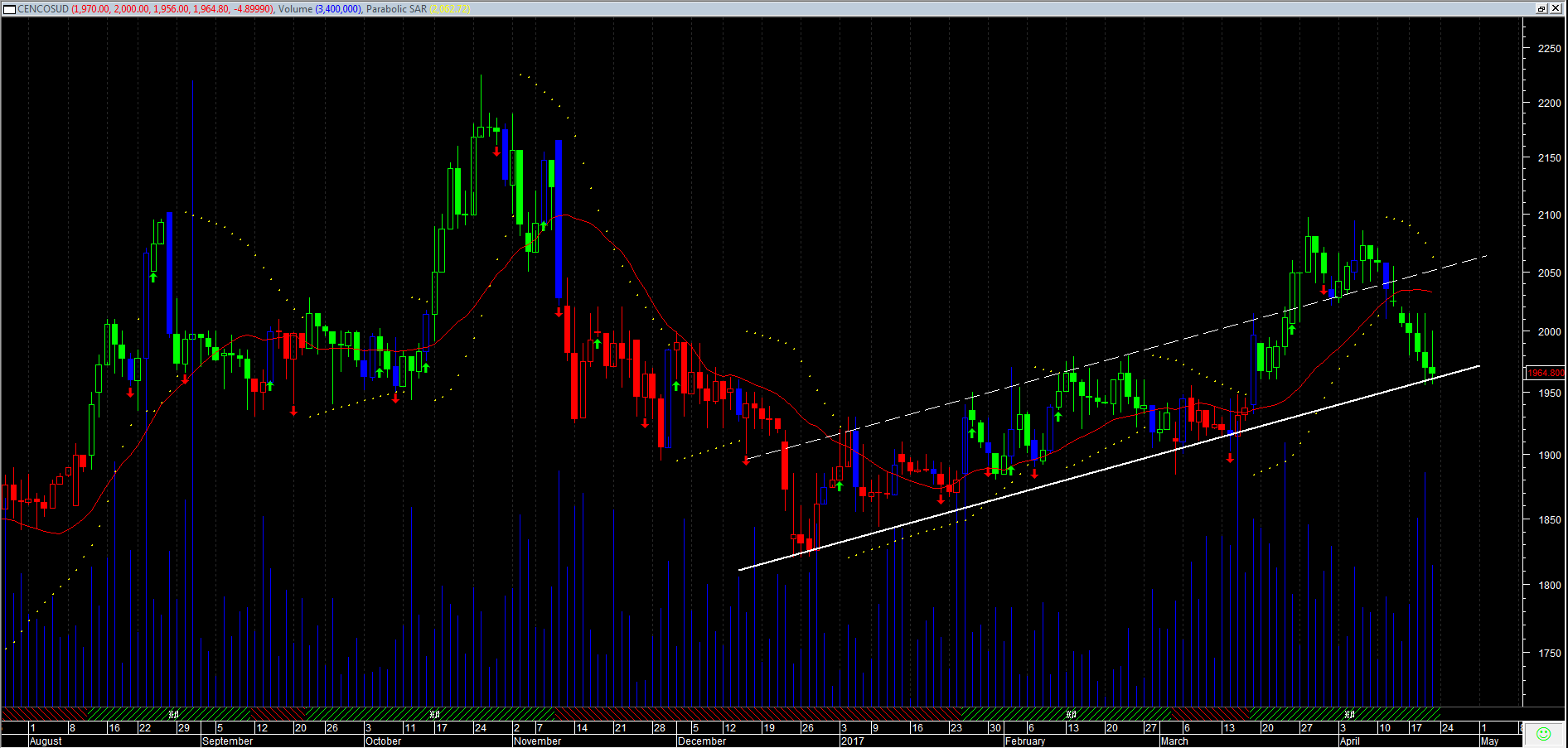Click the expert ribbon symbol above early April

(1349, 713)
